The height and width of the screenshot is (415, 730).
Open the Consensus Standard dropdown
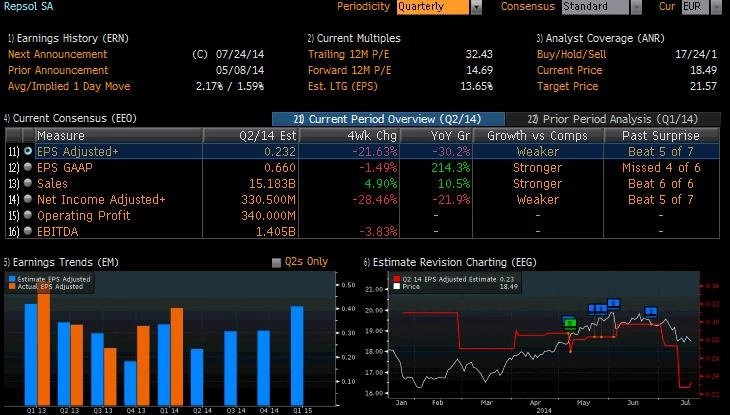(595, 7)
